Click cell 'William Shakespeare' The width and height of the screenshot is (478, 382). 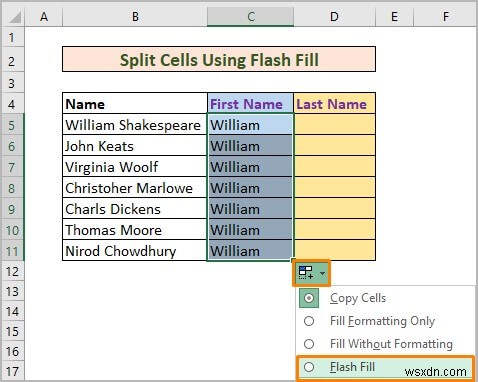point(135,125)
